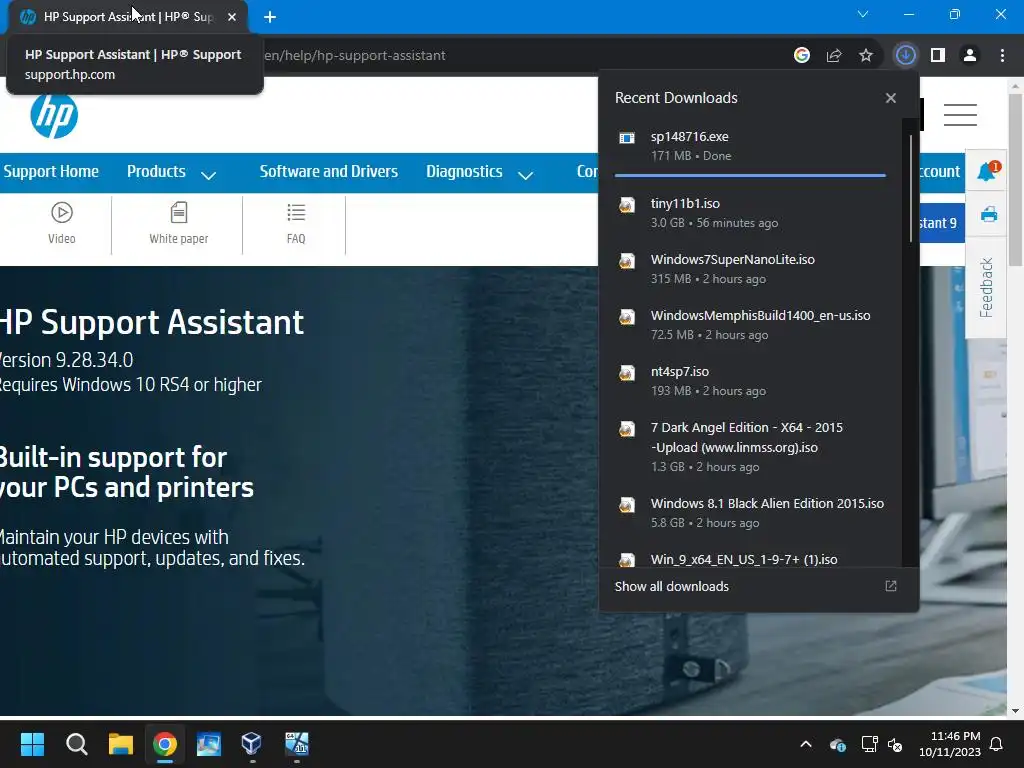Open Chrome three-dot menu

tap(1002, 55)
